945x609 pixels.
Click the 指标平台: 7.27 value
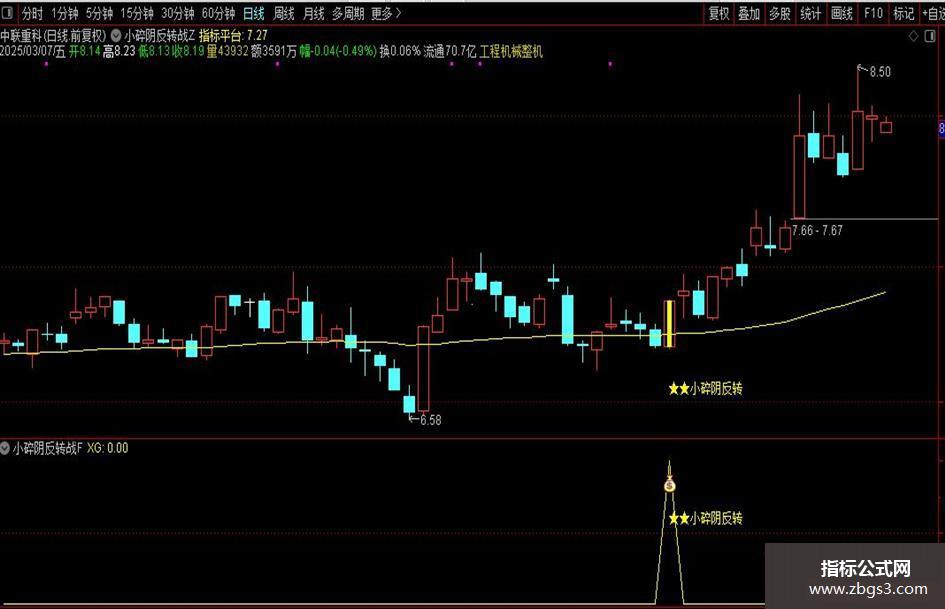(x=233, y=36)
